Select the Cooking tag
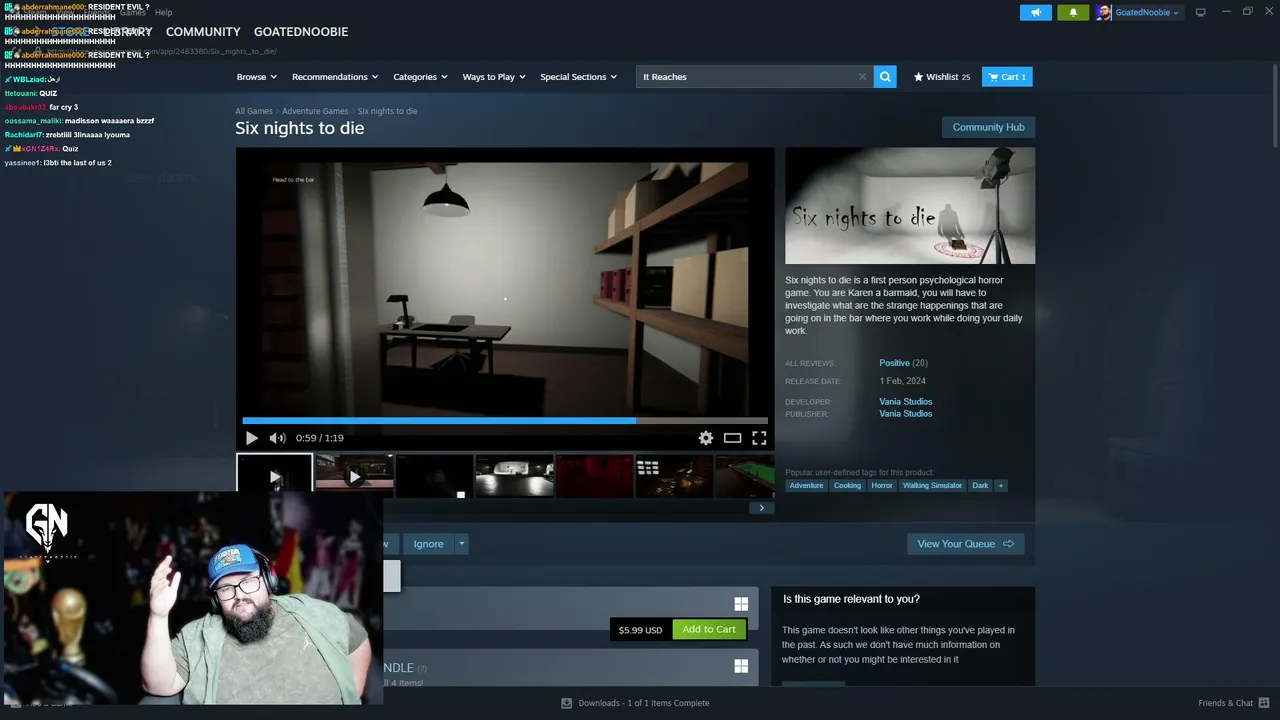The height and width of the screenshot is (720, 1280). click(x=847, y=486)
